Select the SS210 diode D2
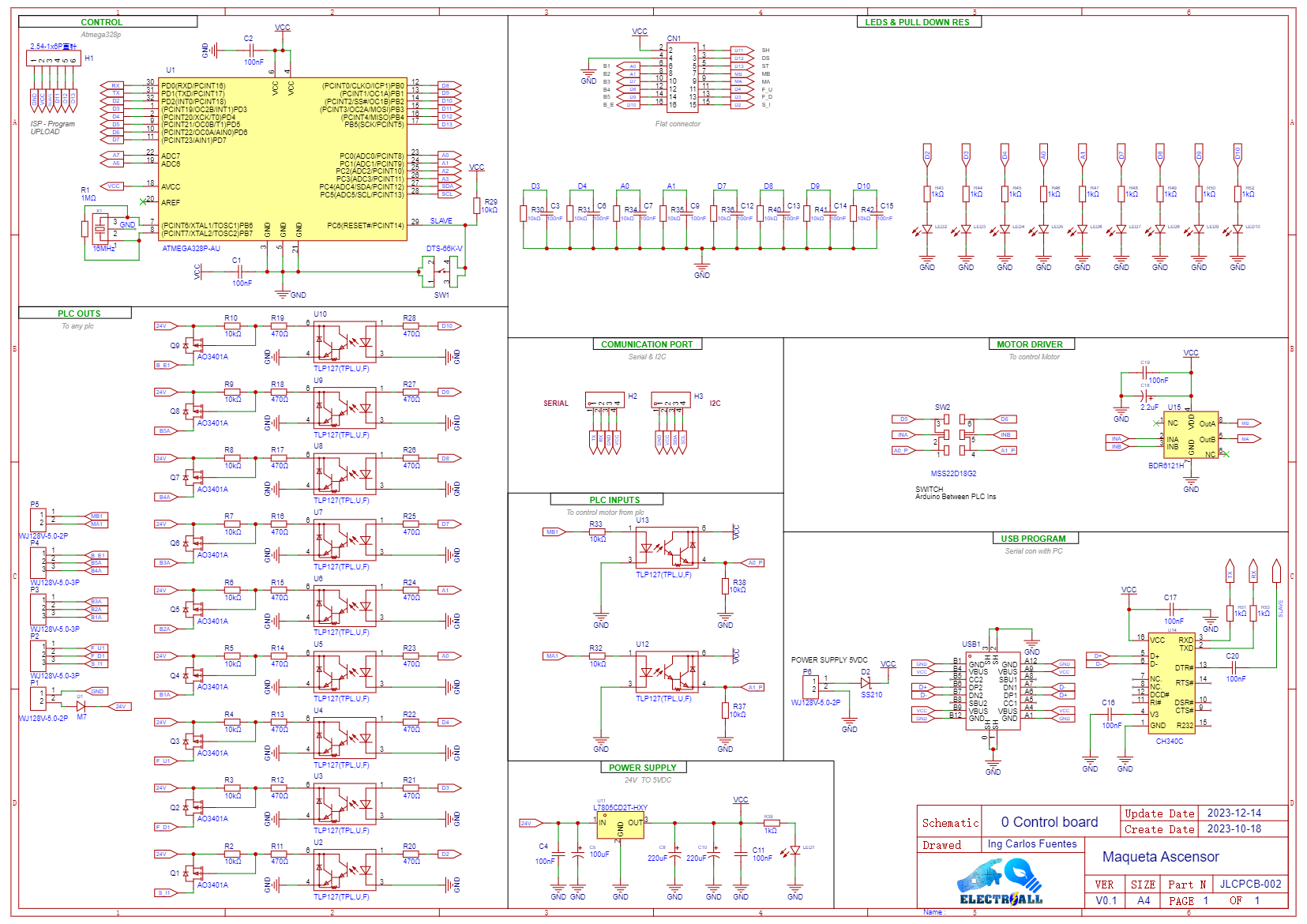This screenshot has width=1307, height=924. pyautogui.click(x=866, y=682)
